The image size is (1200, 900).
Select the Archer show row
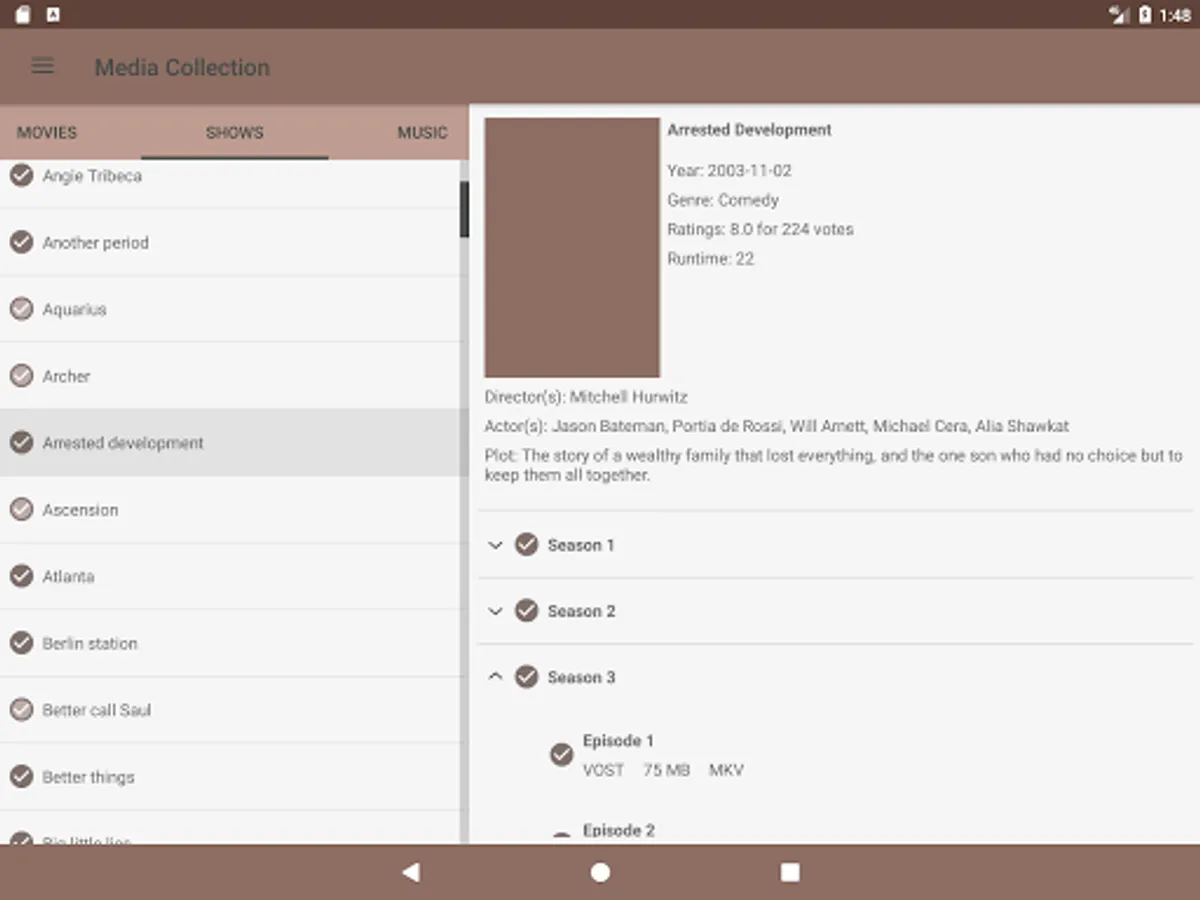(x=230, y=376)
